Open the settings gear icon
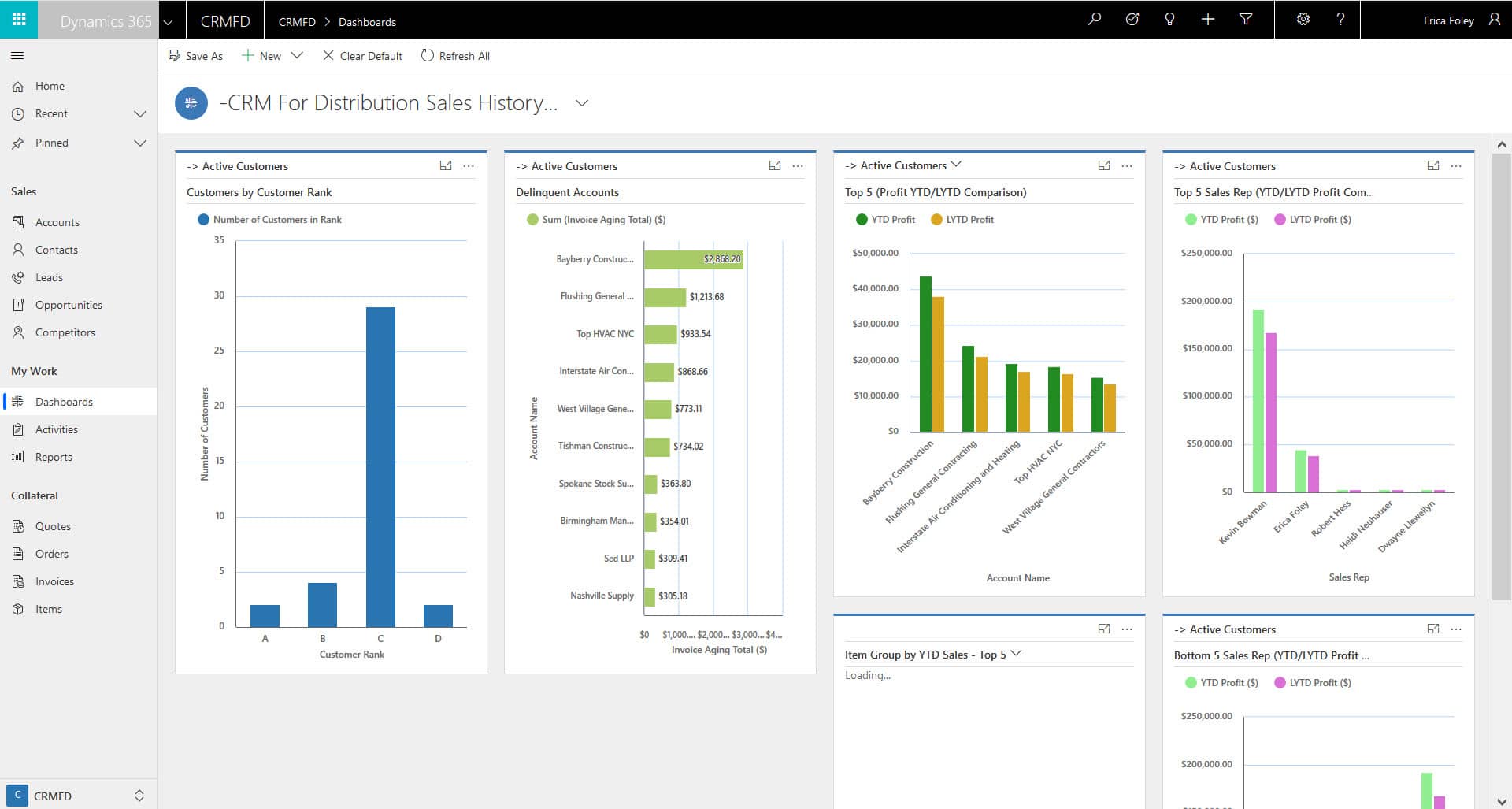 click(x=1303, y=19)
